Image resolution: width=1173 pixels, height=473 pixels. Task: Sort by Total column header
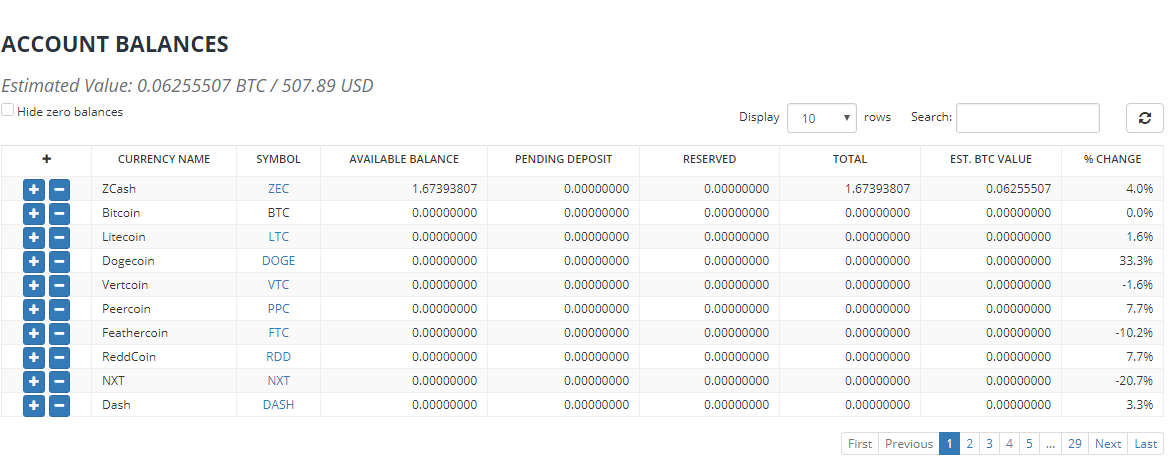[850, 159]
